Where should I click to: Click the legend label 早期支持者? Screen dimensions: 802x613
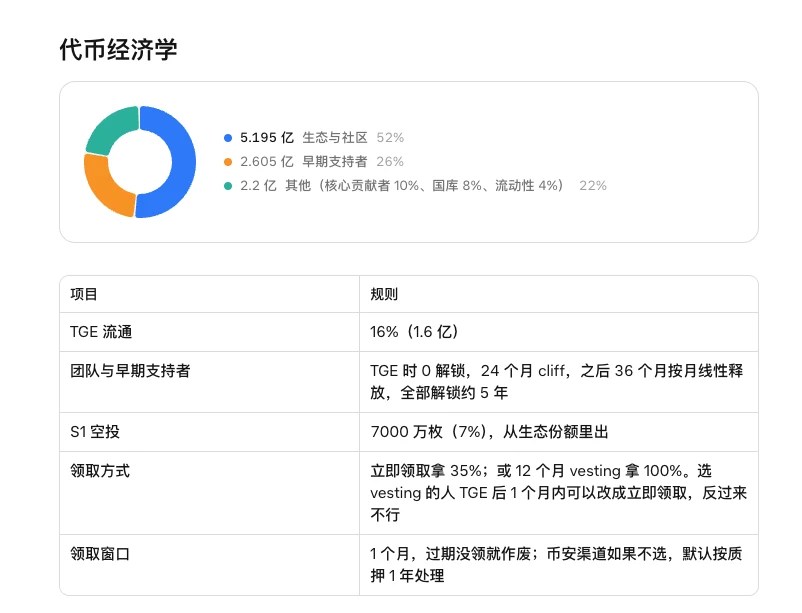(335, 162)
